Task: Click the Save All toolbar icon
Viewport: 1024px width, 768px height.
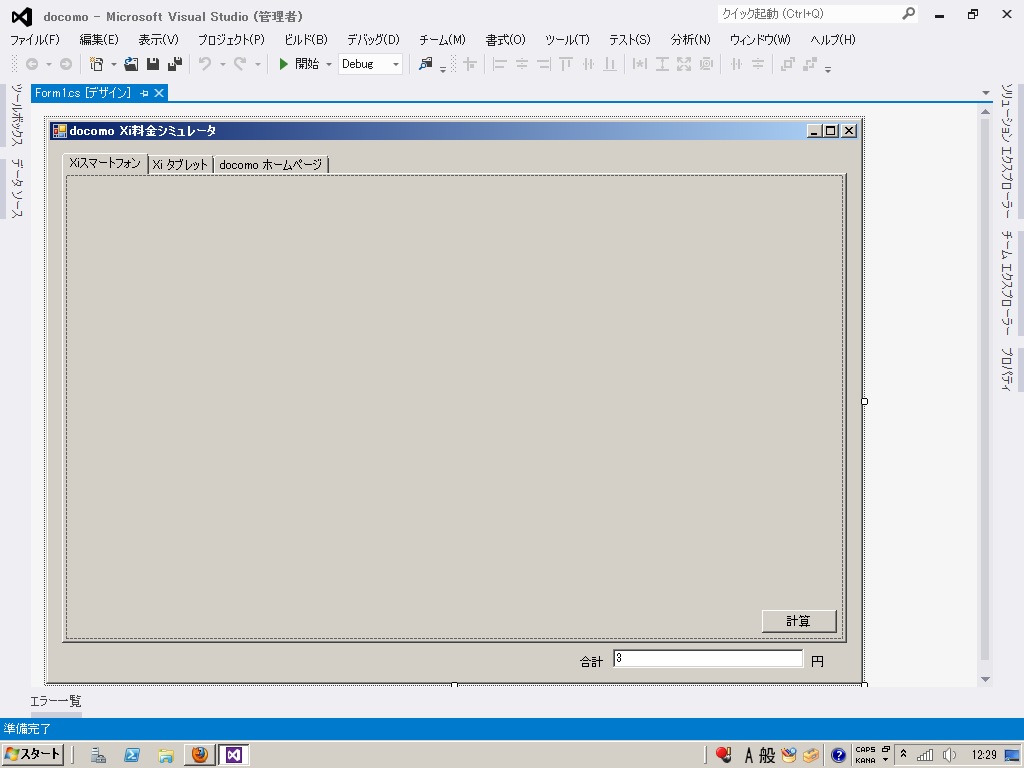Action: click(175, 64)
